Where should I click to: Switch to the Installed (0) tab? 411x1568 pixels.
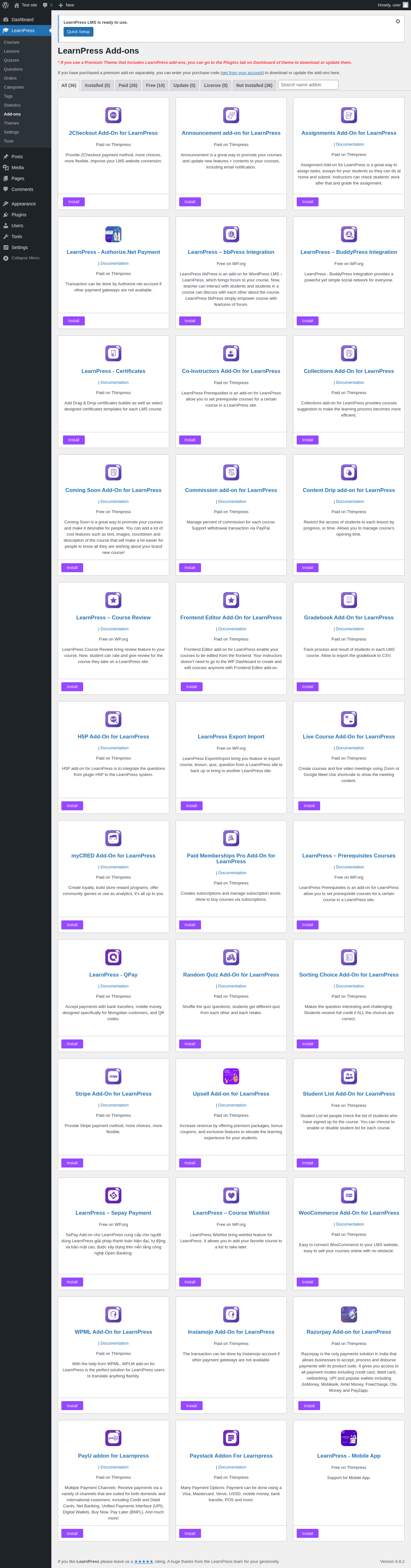pyautogui.click(x=97, y=85)
